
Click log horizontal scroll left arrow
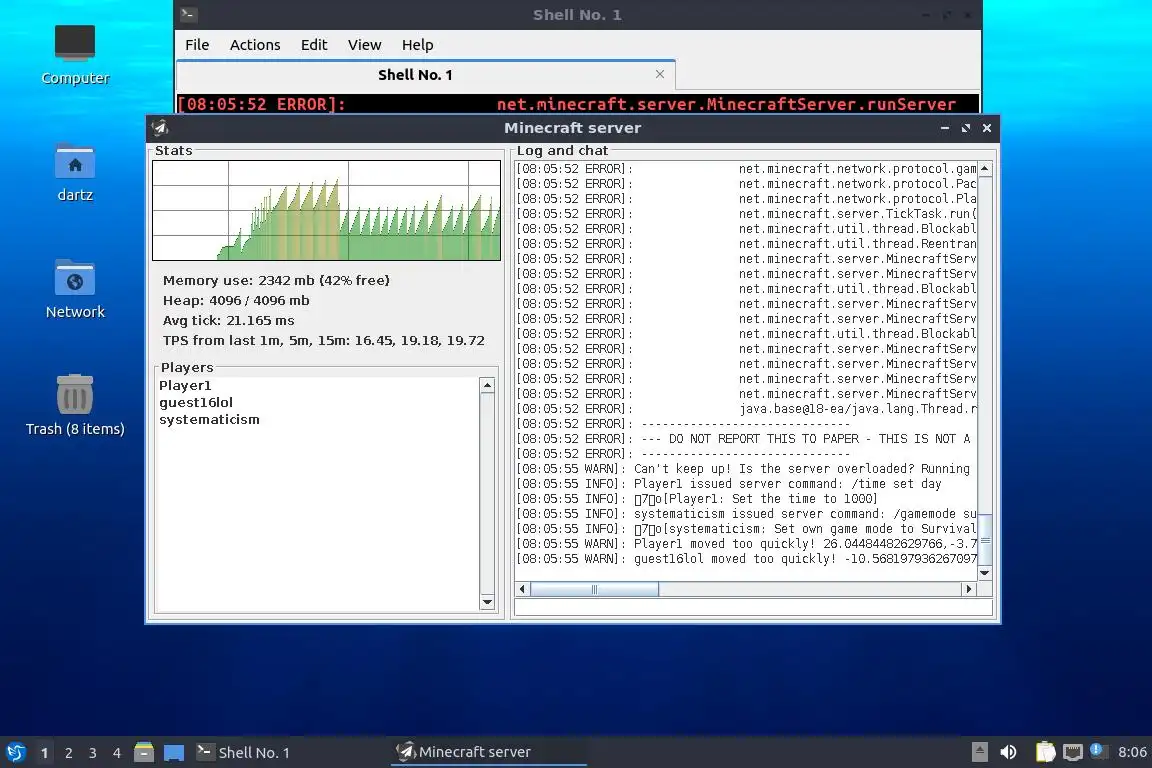[x=522, y=589]
